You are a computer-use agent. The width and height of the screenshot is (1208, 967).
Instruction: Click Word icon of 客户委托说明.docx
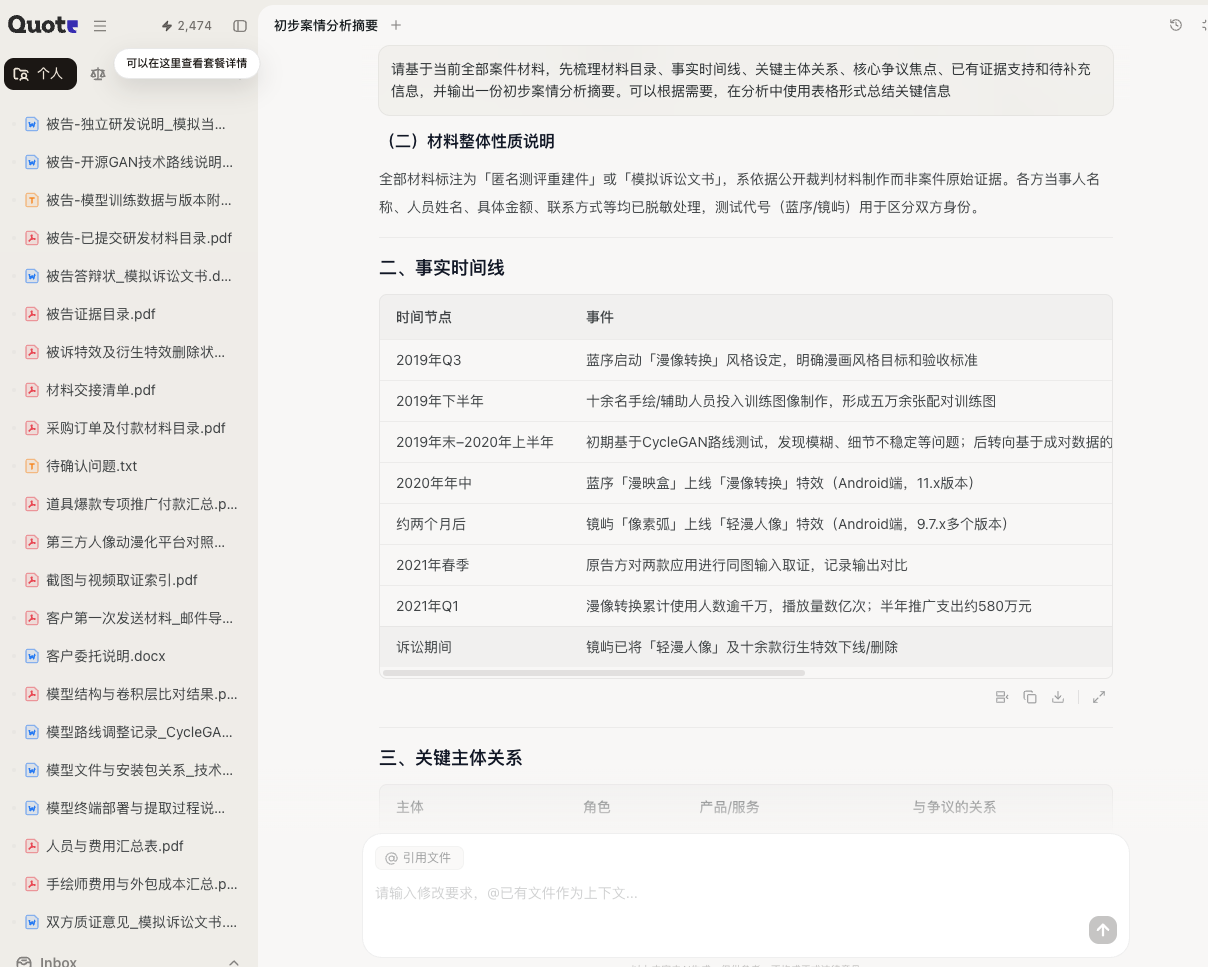click(32, 656)
